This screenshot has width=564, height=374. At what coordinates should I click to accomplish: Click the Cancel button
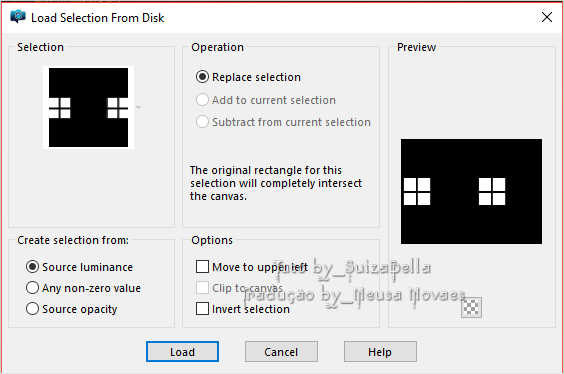[x=281, y=351]
